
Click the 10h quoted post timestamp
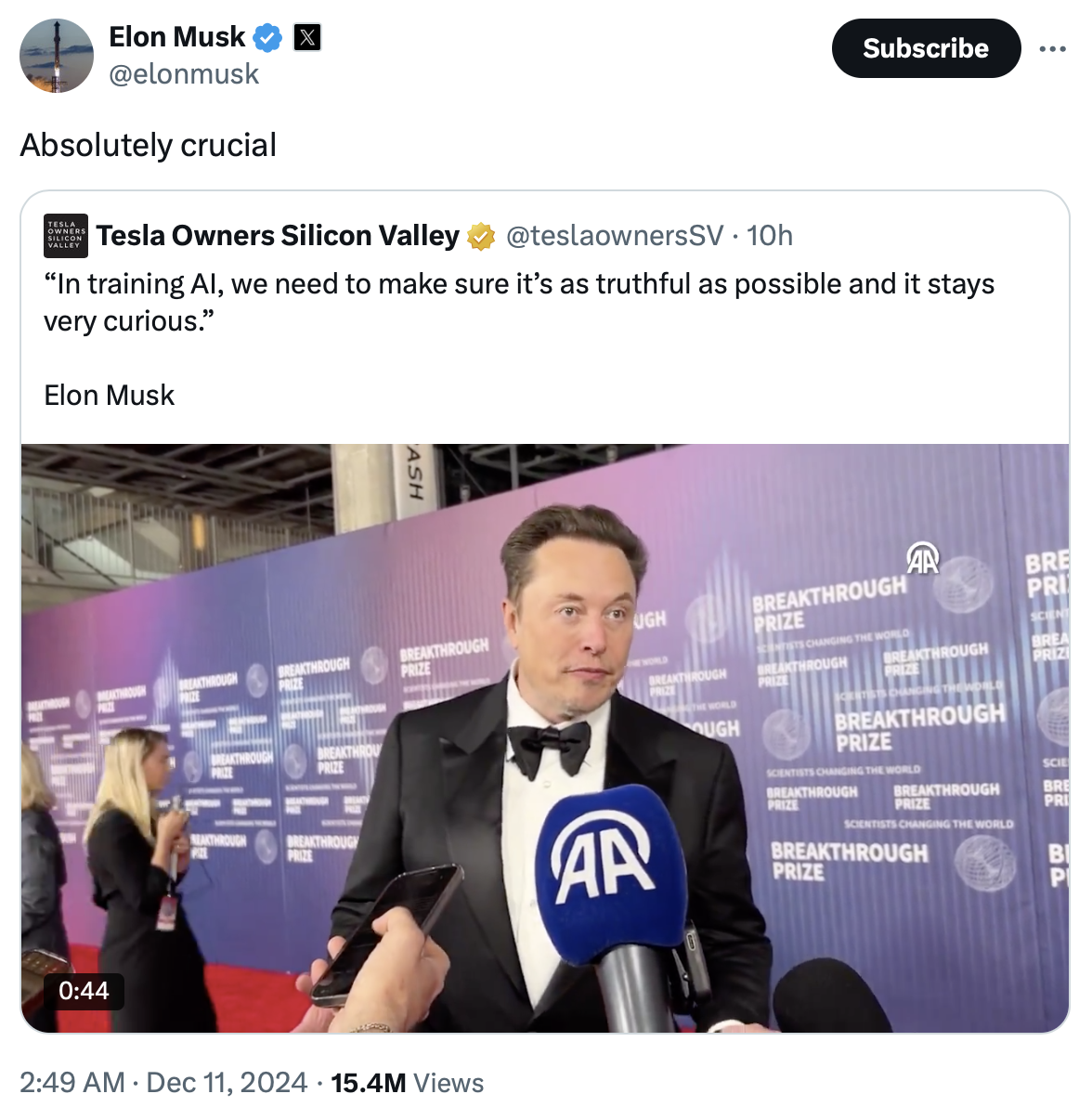[x=770, y=236]
